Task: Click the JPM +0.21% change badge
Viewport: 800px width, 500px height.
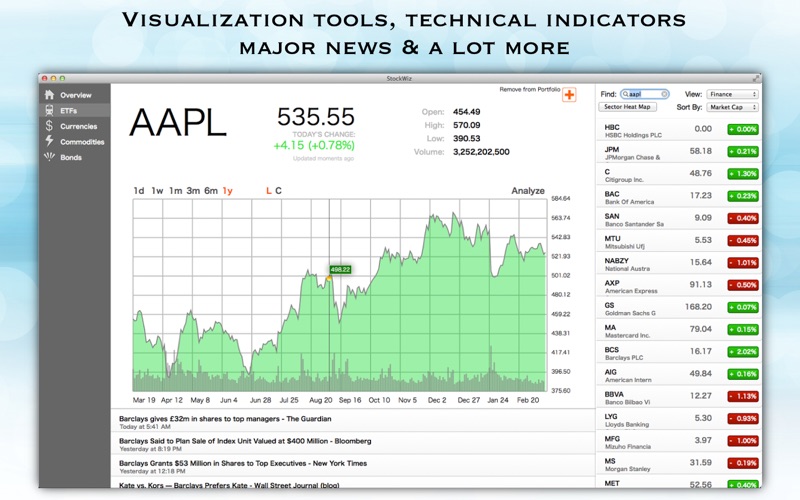Action: point(743,152)
